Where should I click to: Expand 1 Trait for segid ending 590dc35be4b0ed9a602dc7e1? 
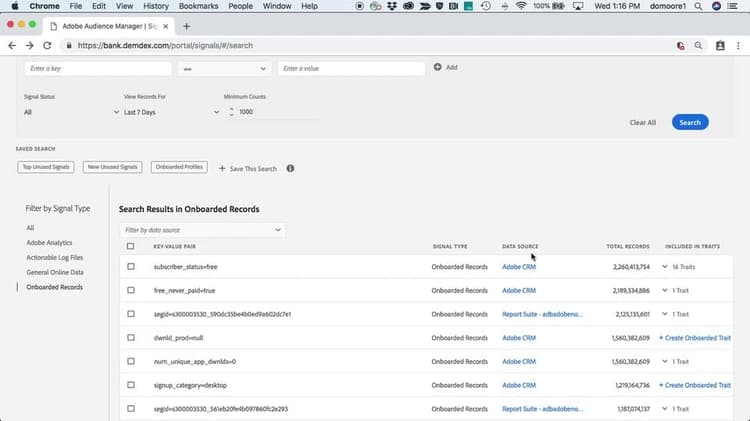[664, 314]
